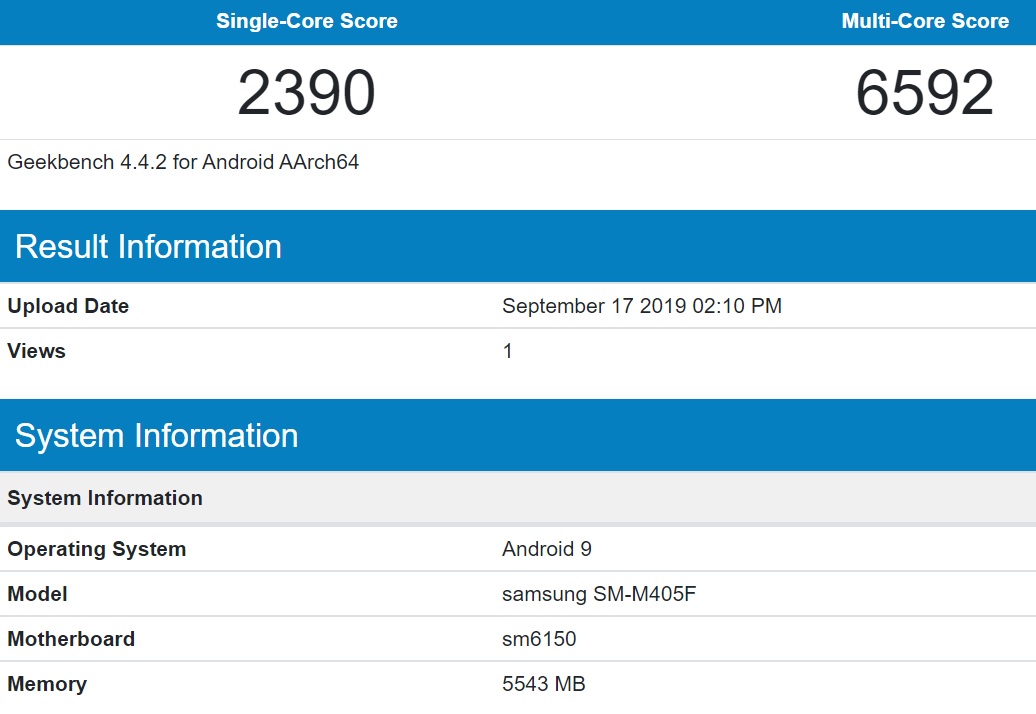Screen dimensions: 1036x714
Task: Select the Memory row label
Action: [x=47, y=684]
